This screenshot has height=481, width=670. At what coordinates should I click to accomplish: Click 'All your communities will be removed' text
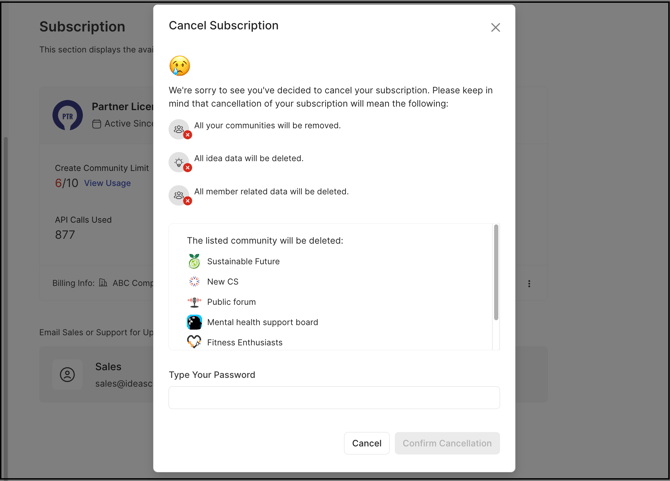[267, 126]
